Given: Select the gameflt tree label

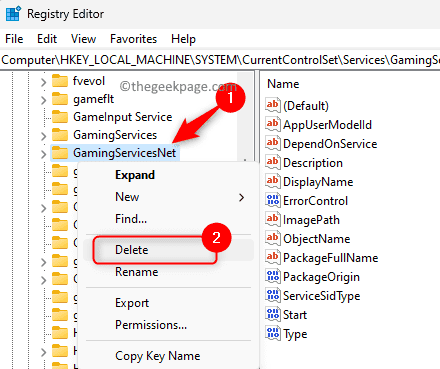Looking at the screenshot, I should [94, 99].
